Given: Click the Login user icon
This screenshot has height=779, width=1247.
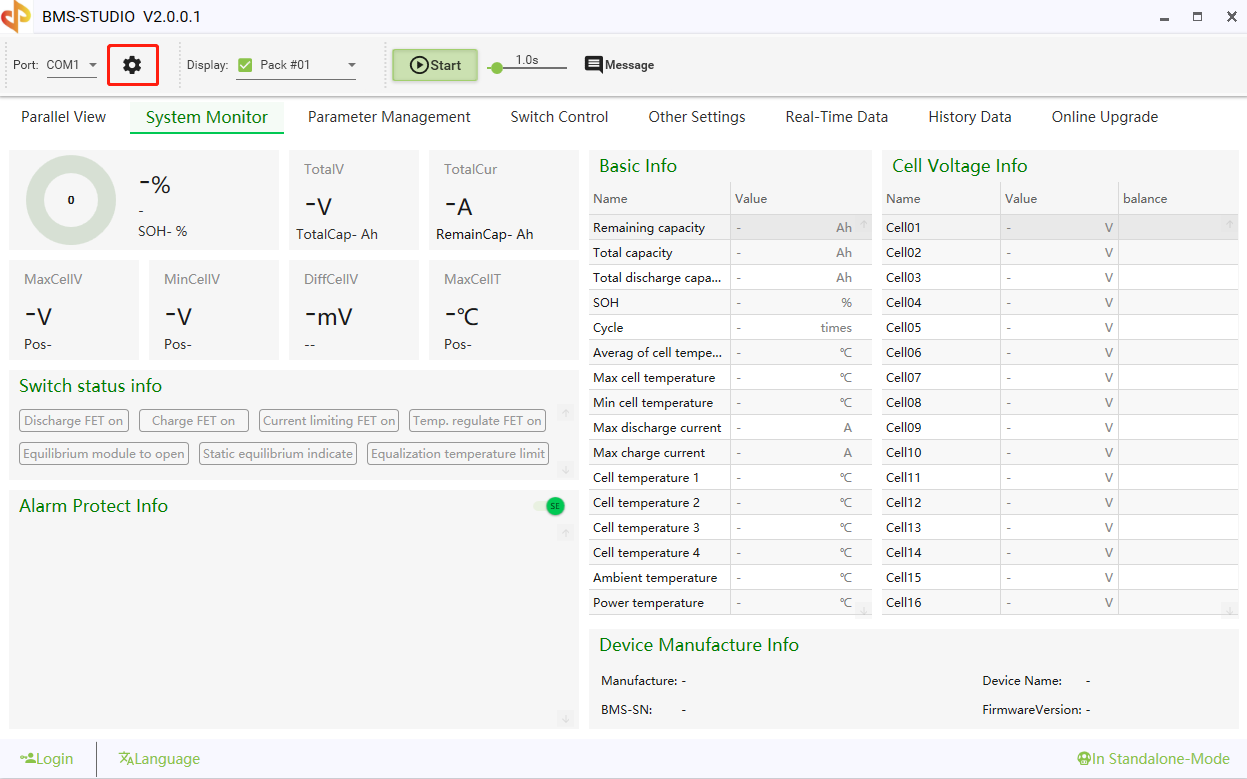Looking at the screenshot, I should click(x=28, y=759).
